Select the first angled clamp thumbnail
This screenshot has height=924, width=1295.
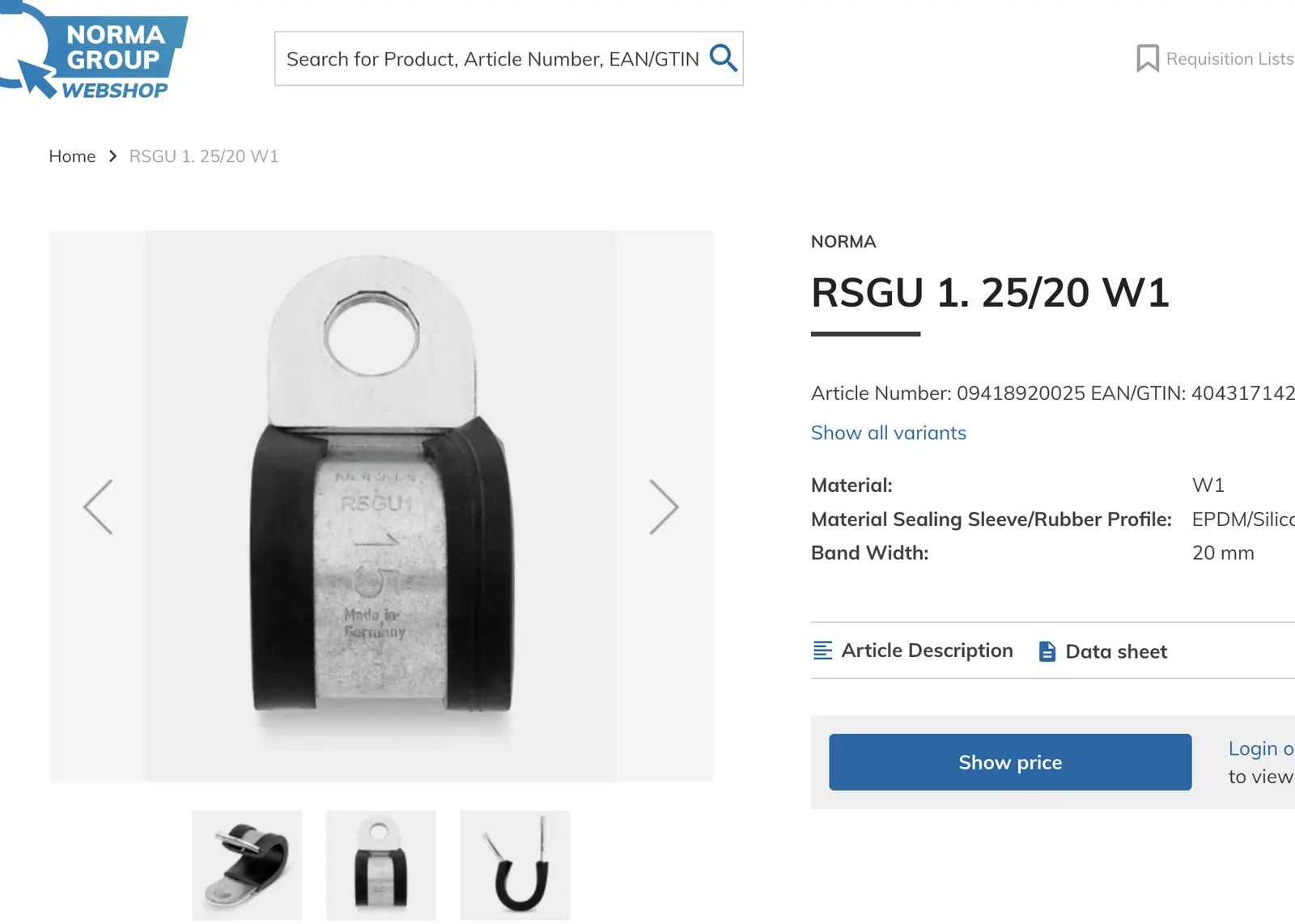click(x=247, y=865)
